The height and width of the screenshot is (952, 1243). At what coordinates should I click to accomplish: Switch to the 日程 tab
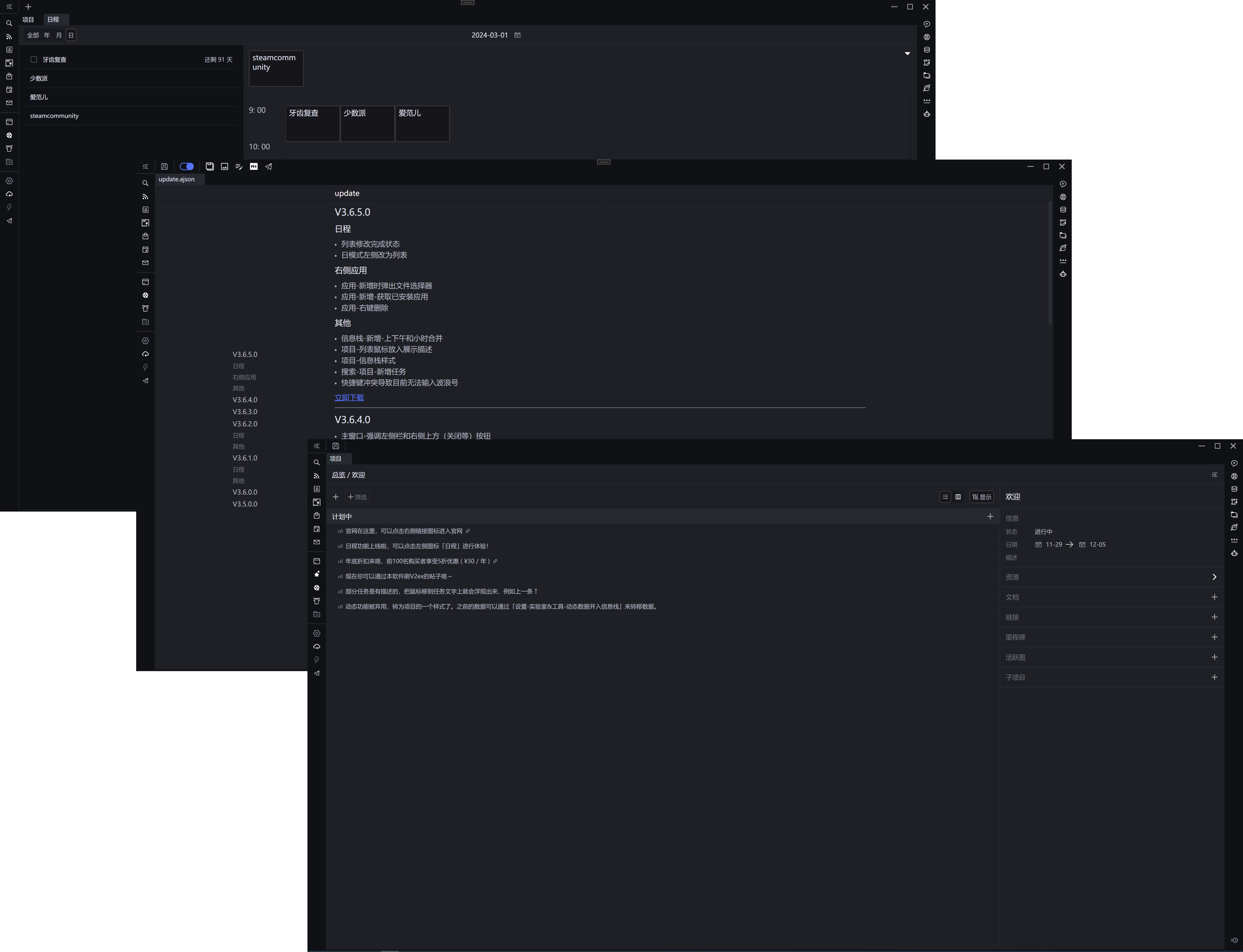pos(53,19)
